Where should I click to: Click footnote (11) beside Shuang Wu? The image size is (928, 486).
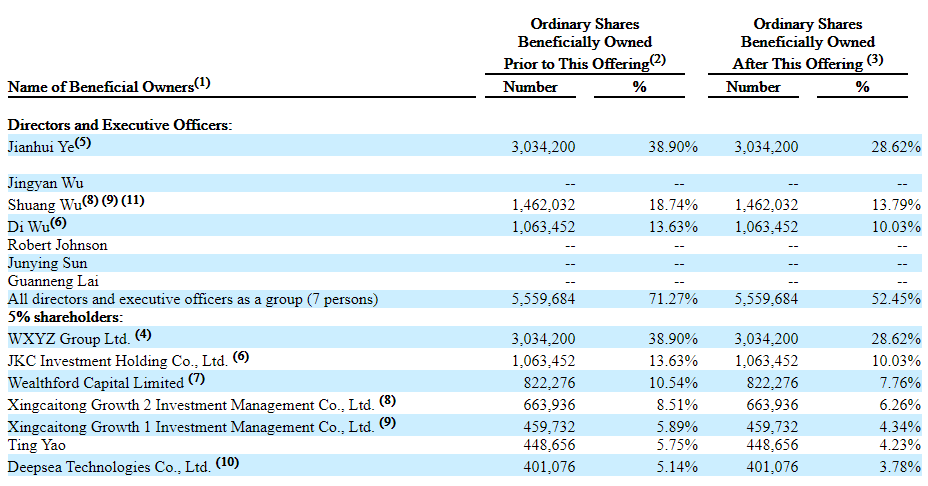coord(134,200)
